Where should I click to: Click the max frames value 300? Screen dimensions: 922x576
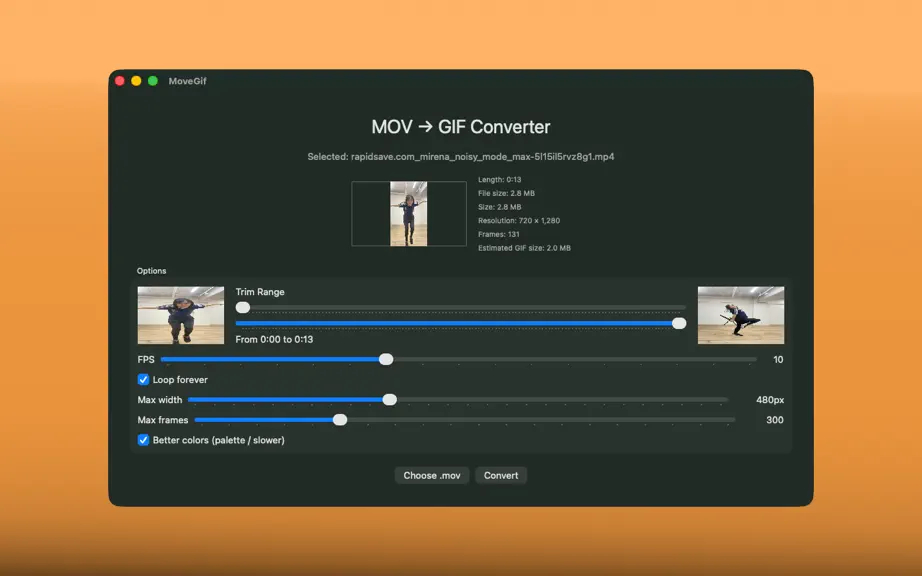pyautogui.click(x=774, y=420)
